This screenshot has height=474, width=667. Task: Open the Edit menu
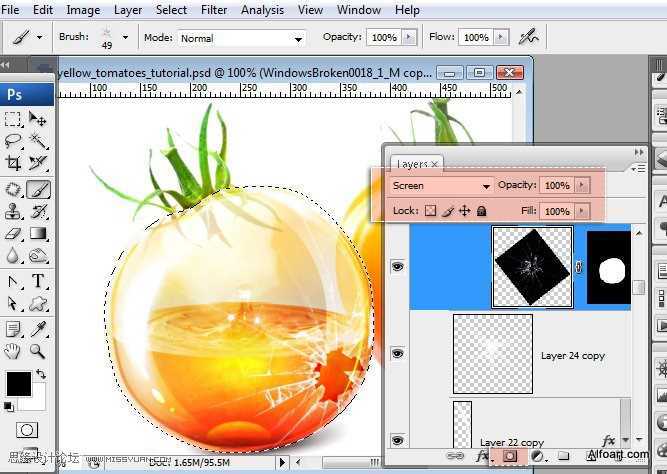click(x=43, y=10)
